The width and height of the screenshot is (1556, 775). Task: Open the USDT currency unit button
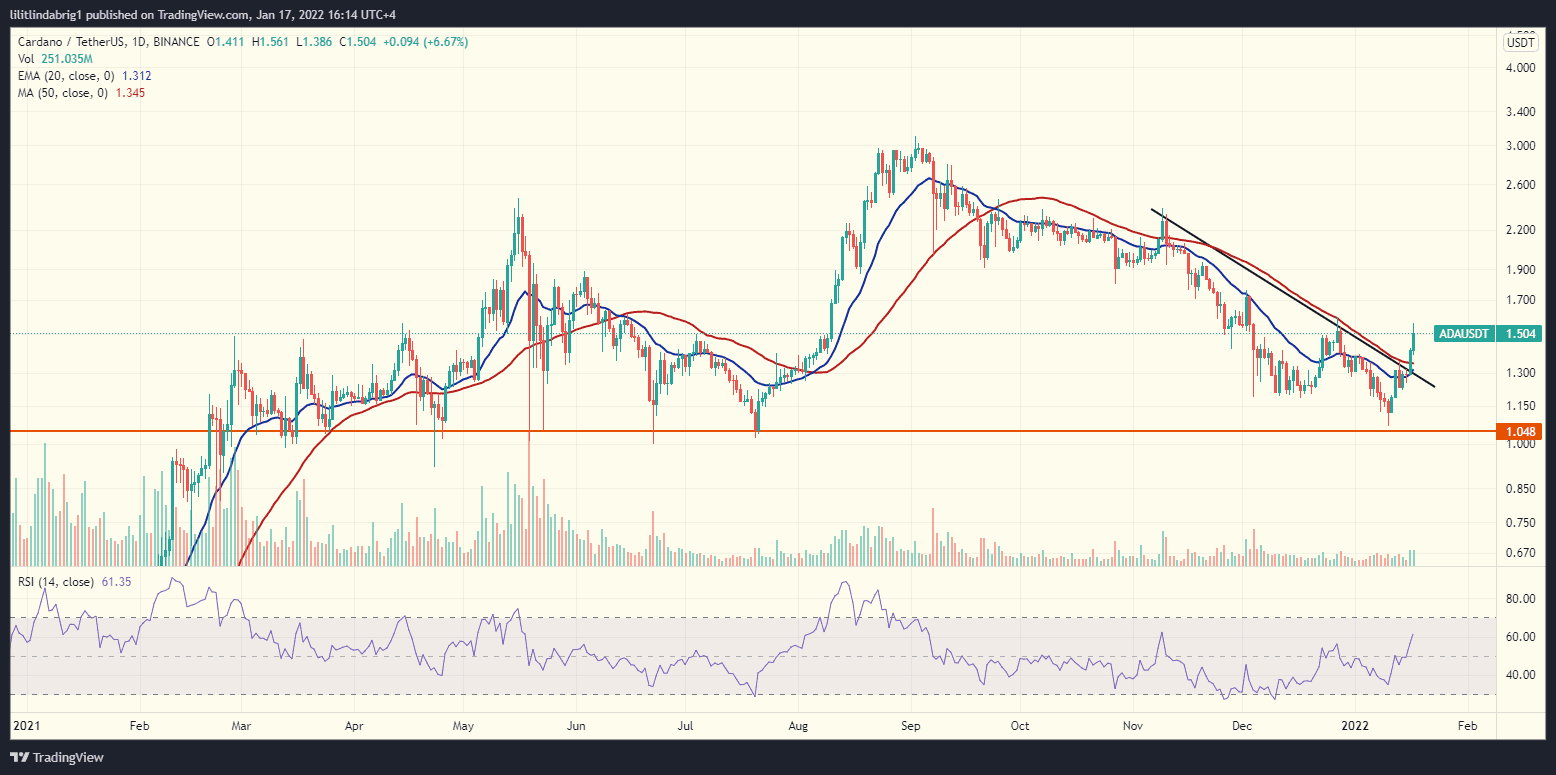tap(1519, 43)
